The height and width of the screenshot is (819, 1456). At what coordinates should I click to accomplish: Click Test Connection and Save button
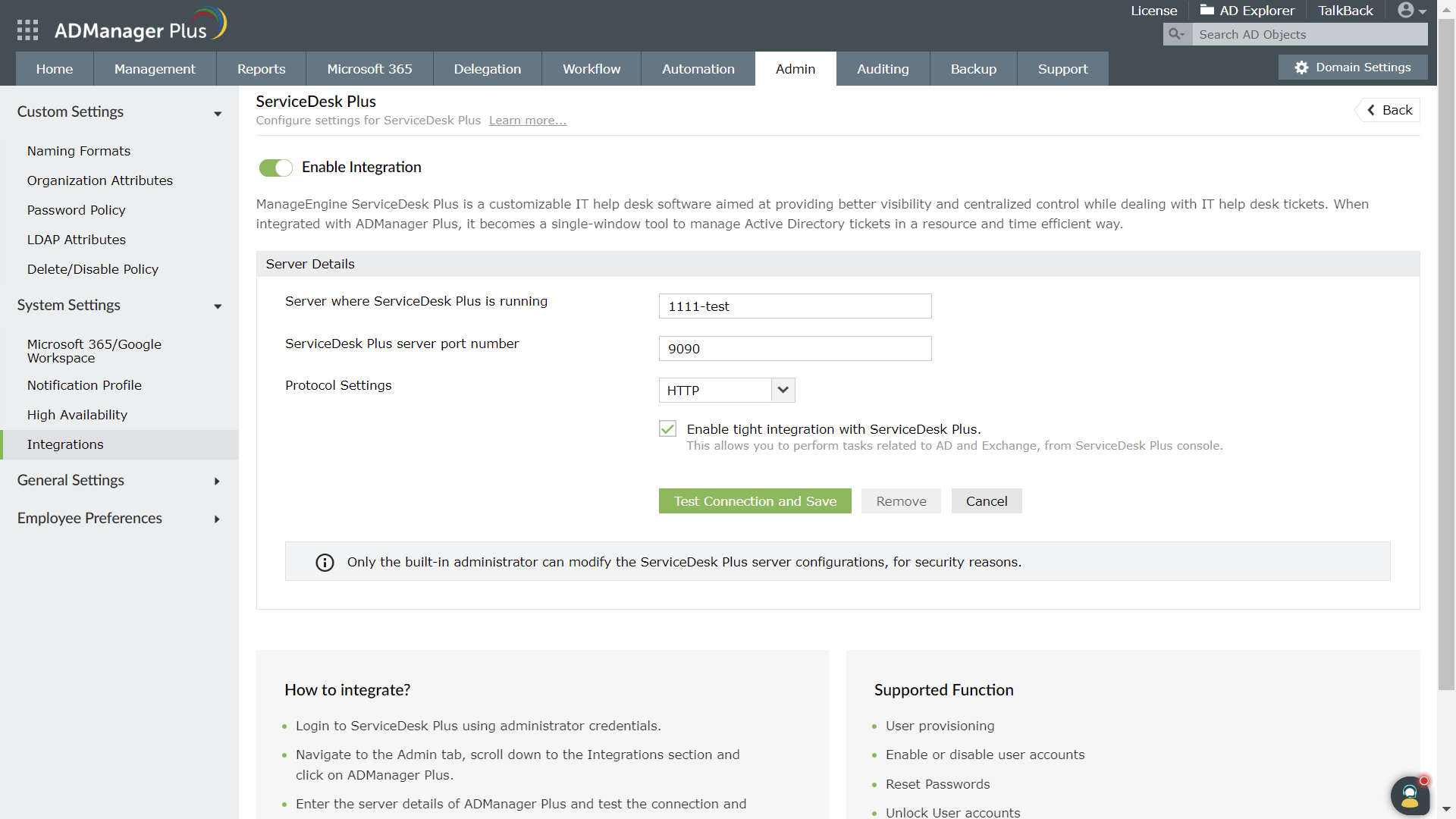pyautogui.click(x=755, y=501)
